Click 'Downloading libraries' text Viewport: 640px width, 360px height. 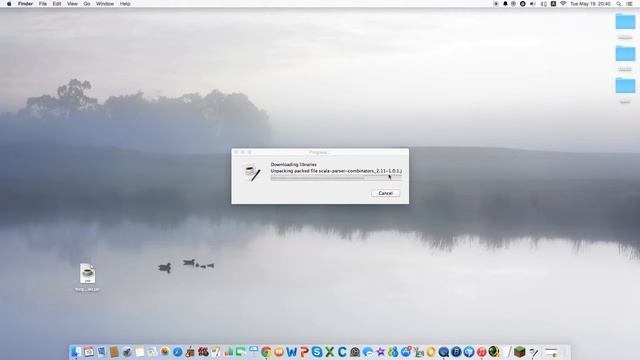coord(293,164)
